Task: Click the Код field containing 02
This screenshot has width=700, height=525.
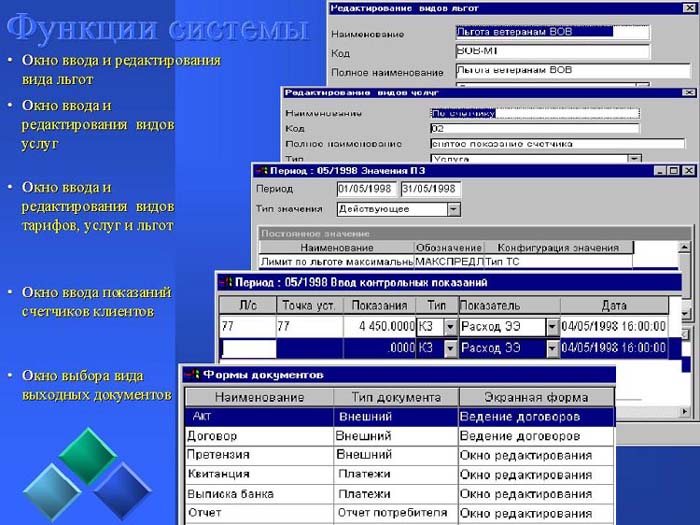Action: pos(533,128)
